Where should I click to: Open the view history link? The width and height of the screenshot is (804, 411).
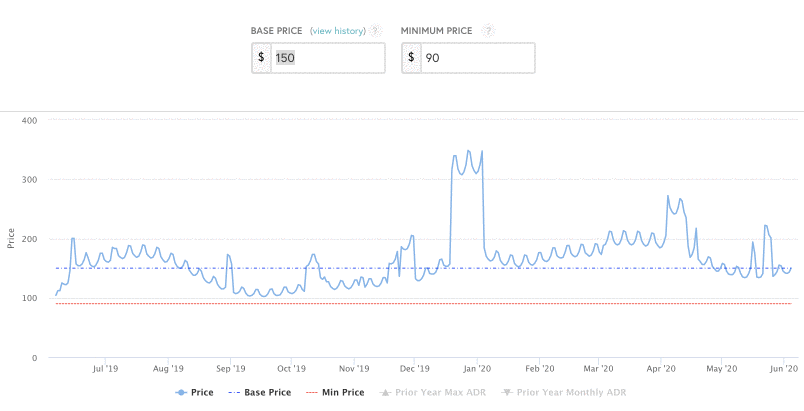pyautogui.click(x=338, y=31)
